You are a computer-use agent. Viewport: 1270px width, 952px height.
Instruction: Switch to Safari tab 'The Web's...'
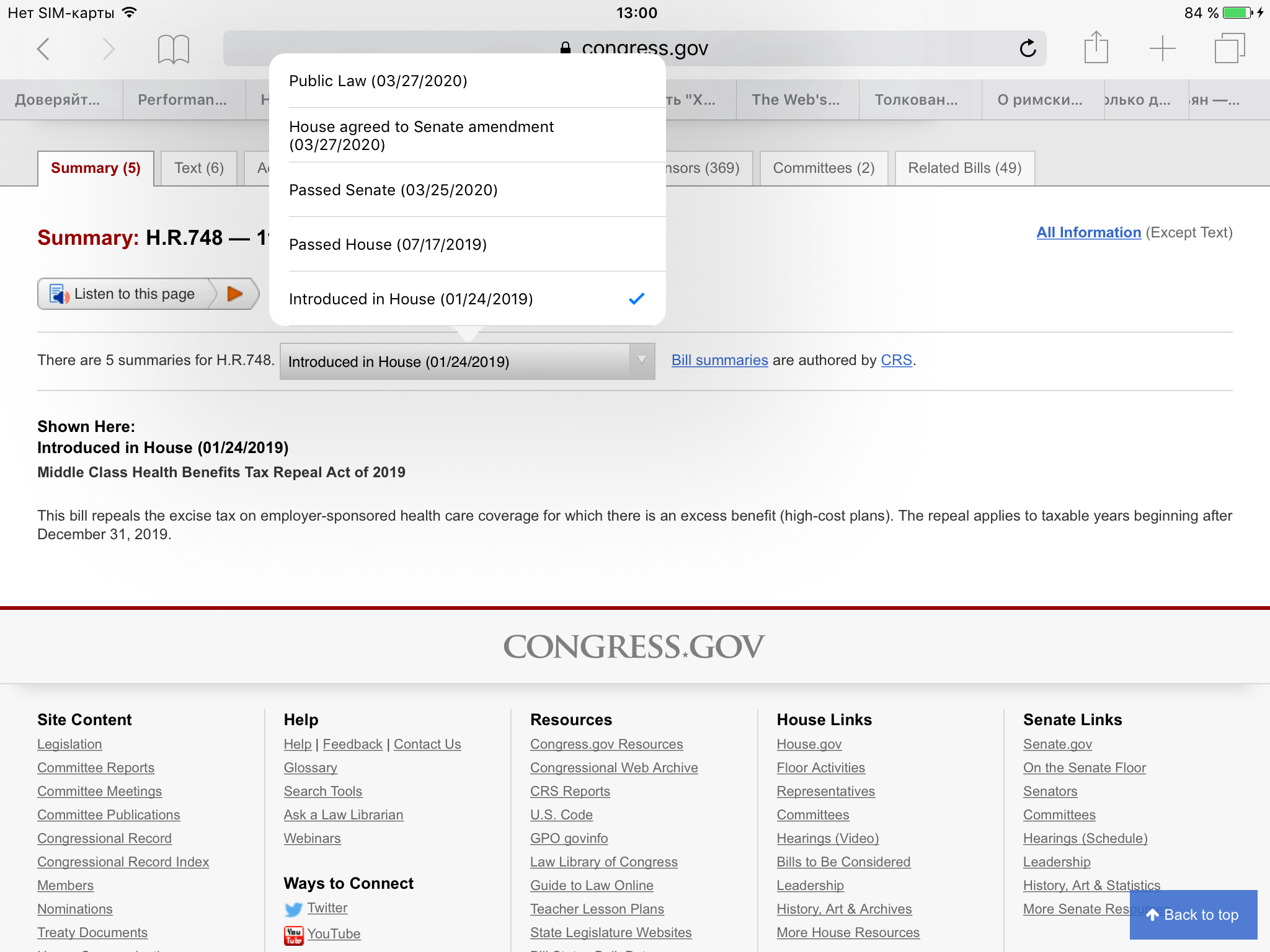click(797, 100)
